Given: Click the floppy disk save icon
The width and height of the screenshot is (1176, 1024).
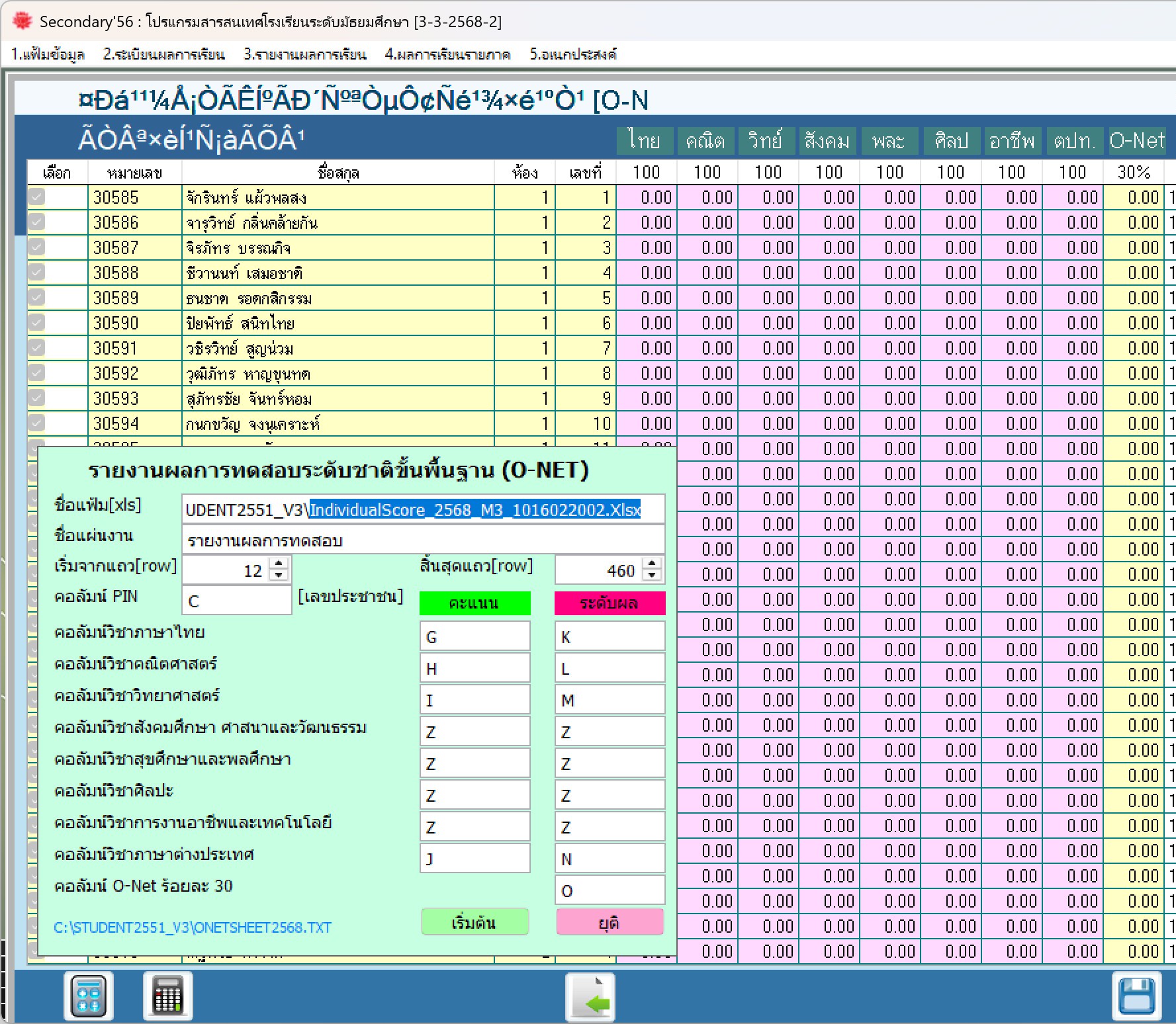Looking at the screenshot, I should 1136,996.
